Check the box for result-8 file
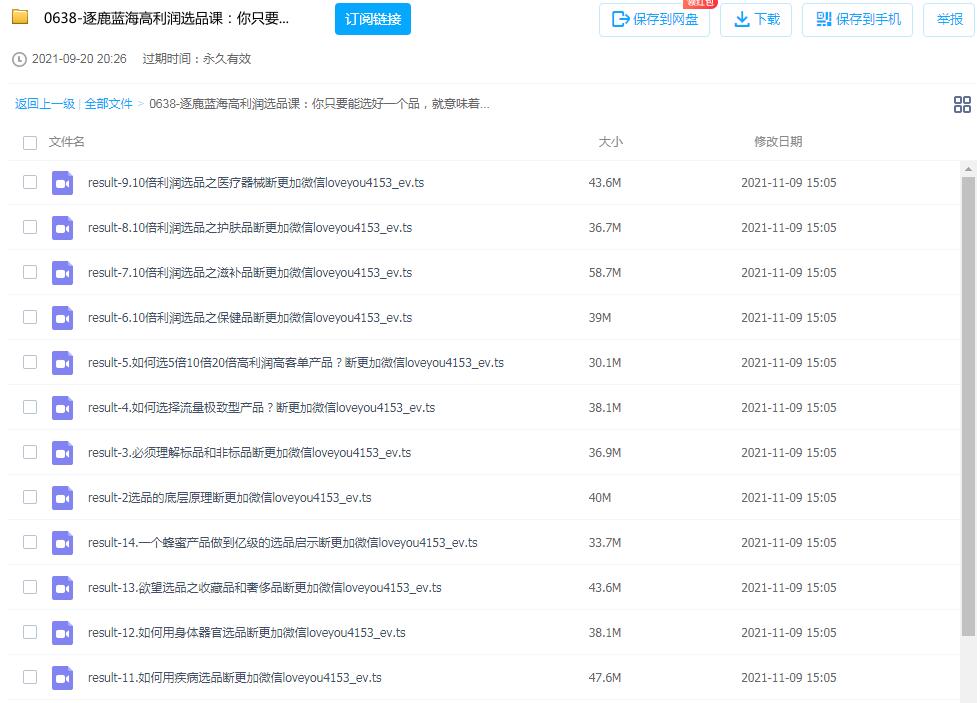The height and width of the screenshot is (703, 980). (x=30, y=227)
